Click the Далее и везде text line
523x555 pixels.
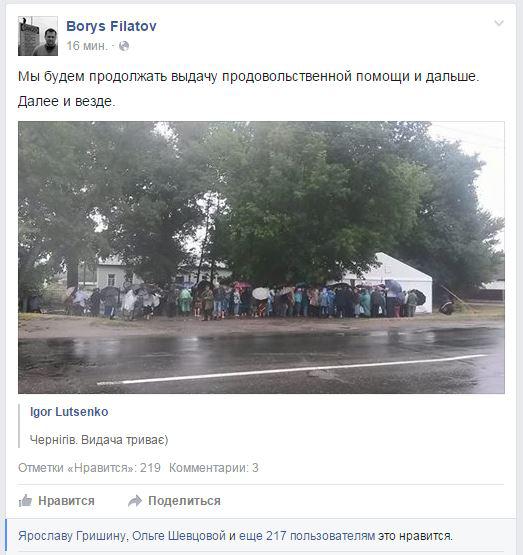[67, 102]
